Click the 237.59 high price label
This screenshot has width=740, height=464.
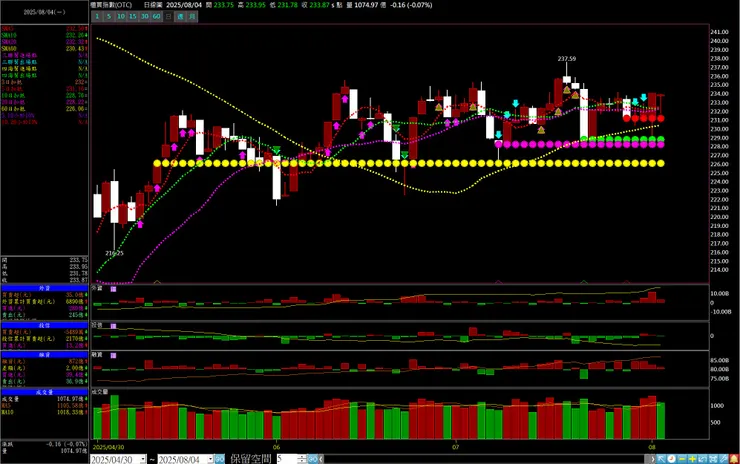[566, 59]
